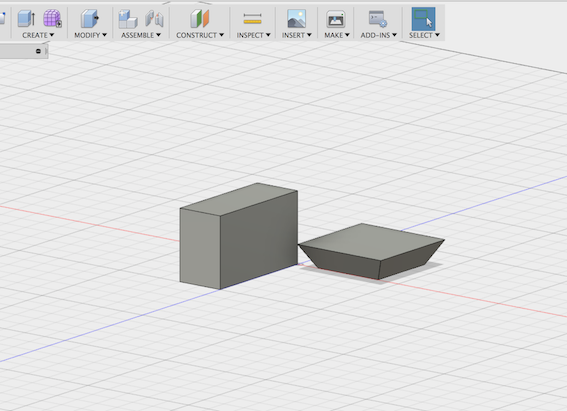Select the Measure ruler icon
Viewport: 567px width, 411px height.
pos(252,19)
